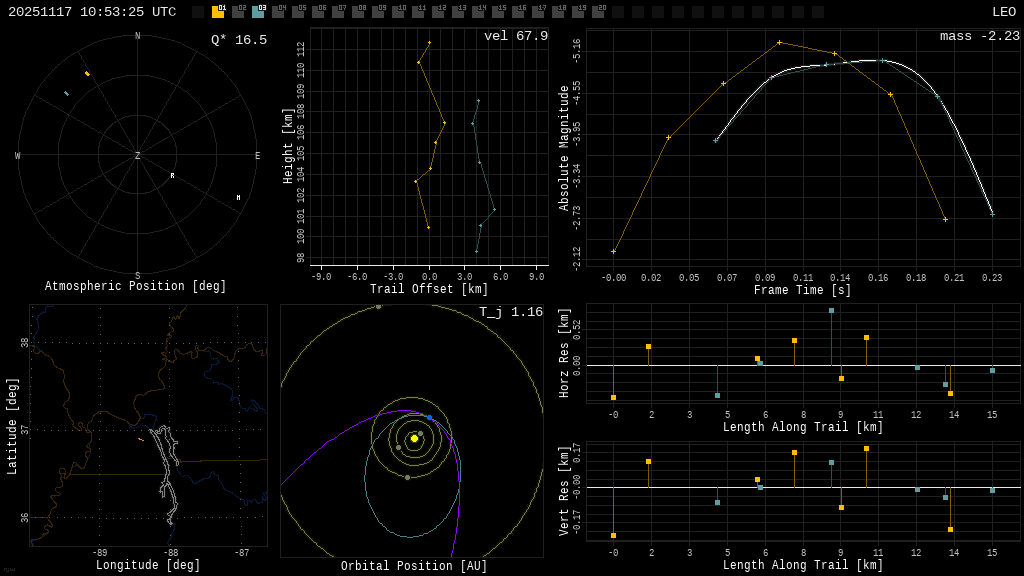The height and width of the screenshot is (576, 1024).
Task: Click the orange station 01 indicator
Action: pos(218,12)
